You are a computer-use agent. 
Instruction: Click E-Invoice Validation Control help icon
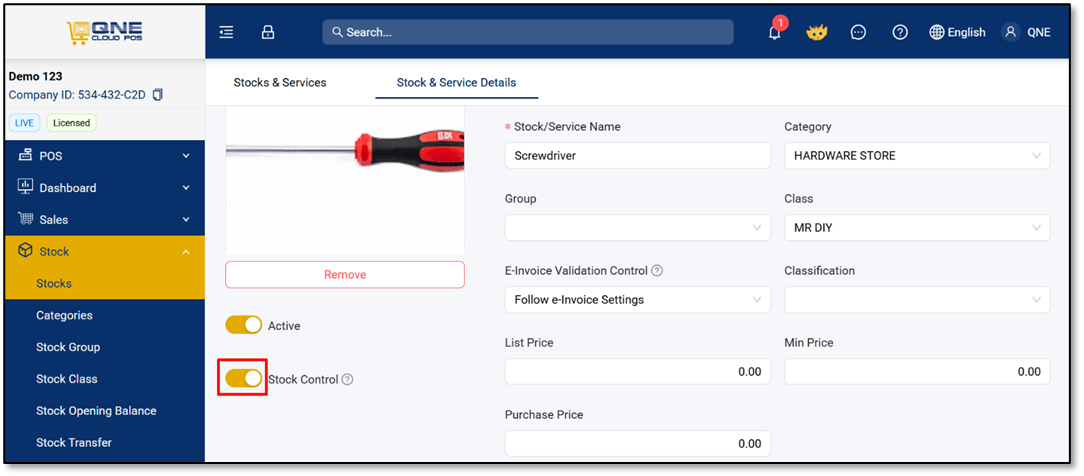(x=657, y=271)
